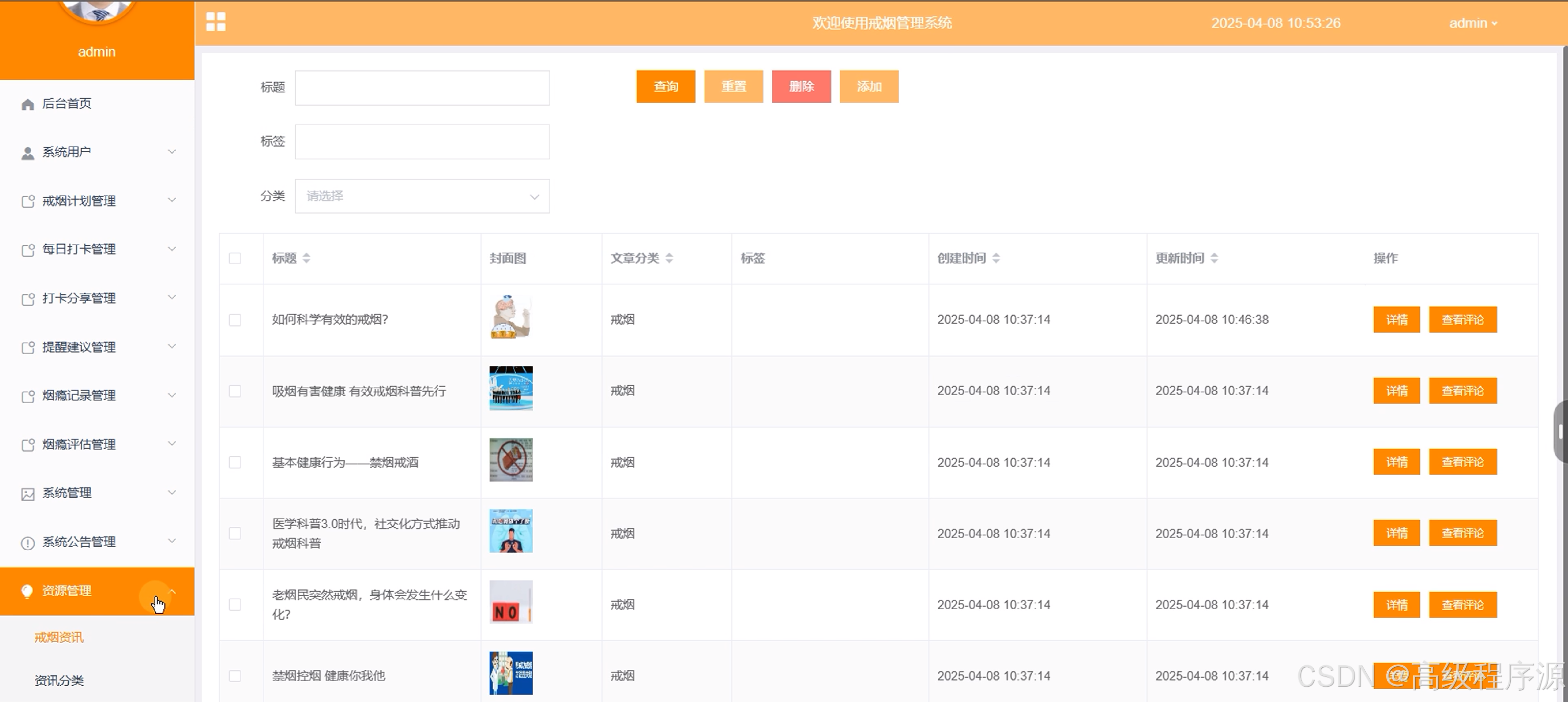Viewport: 1568px width, 702px height.
Task: Toggle the select-all checkbox in table header
Action: click(x=235, y=258)
